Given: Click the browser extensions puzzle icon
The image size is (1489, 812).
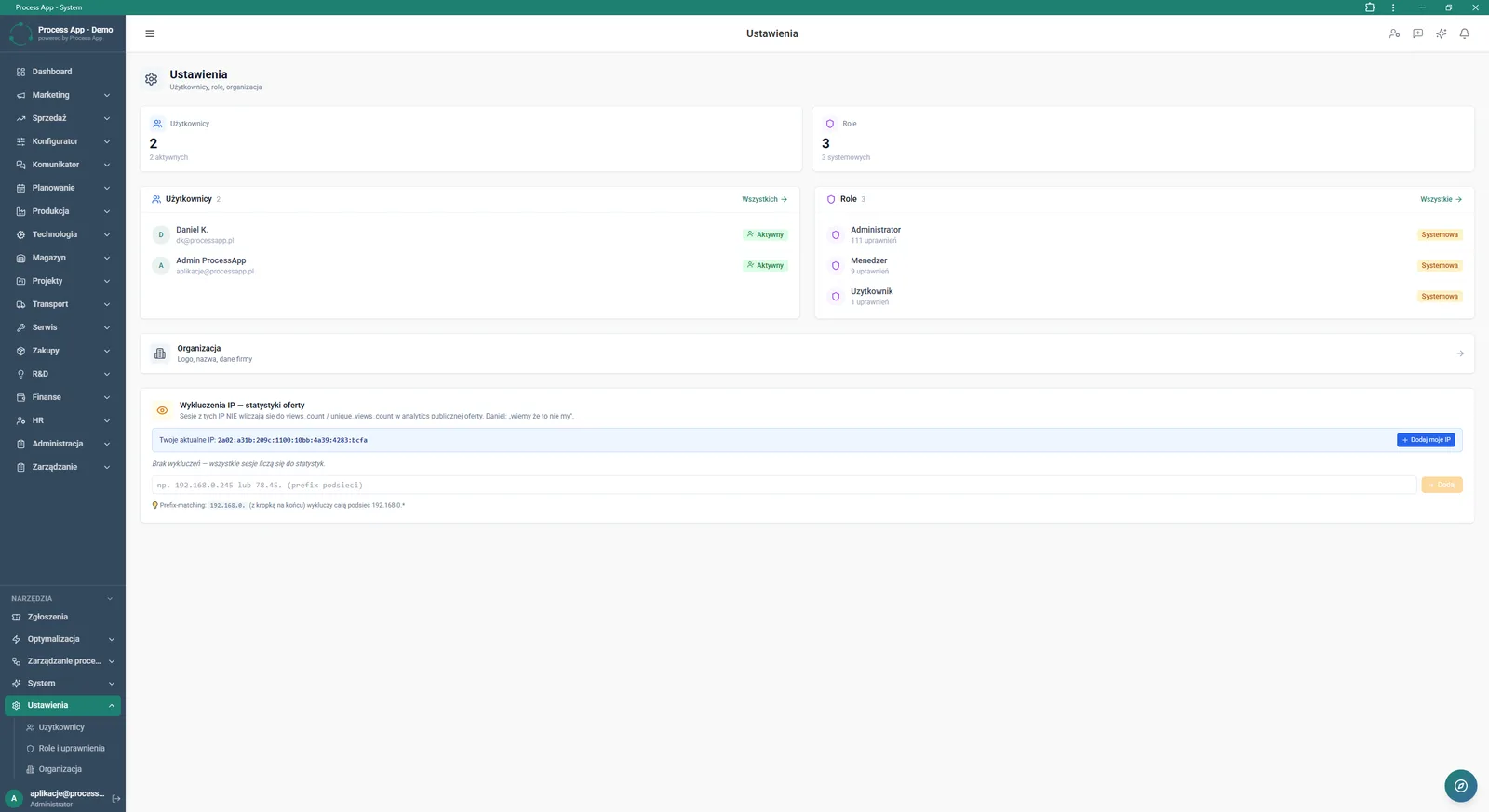Looking at the screenshot, I should click(x=1370, y=7).
